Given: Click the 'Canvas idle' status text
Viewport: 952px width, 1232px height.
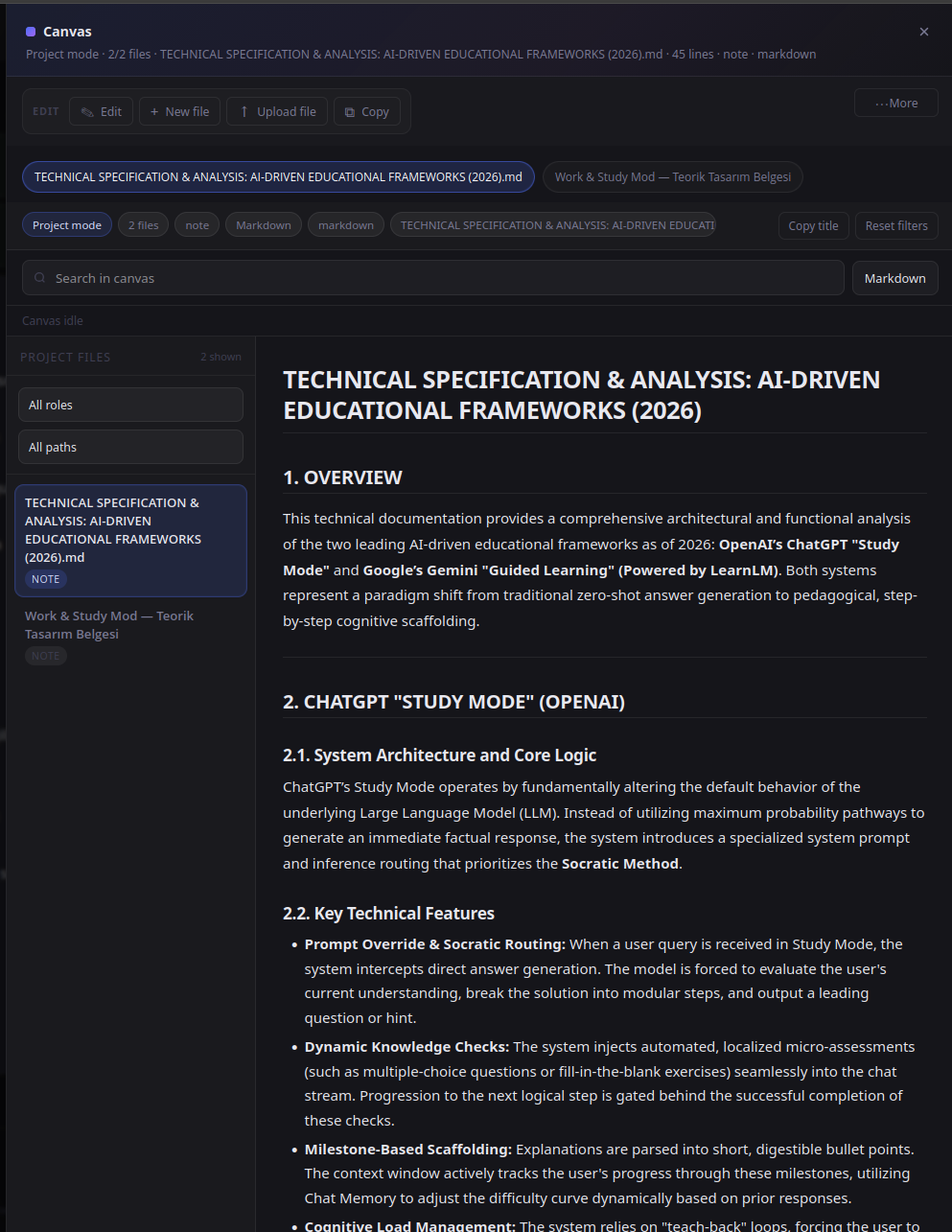Looking at the screenshot, I should click(53, 320).
